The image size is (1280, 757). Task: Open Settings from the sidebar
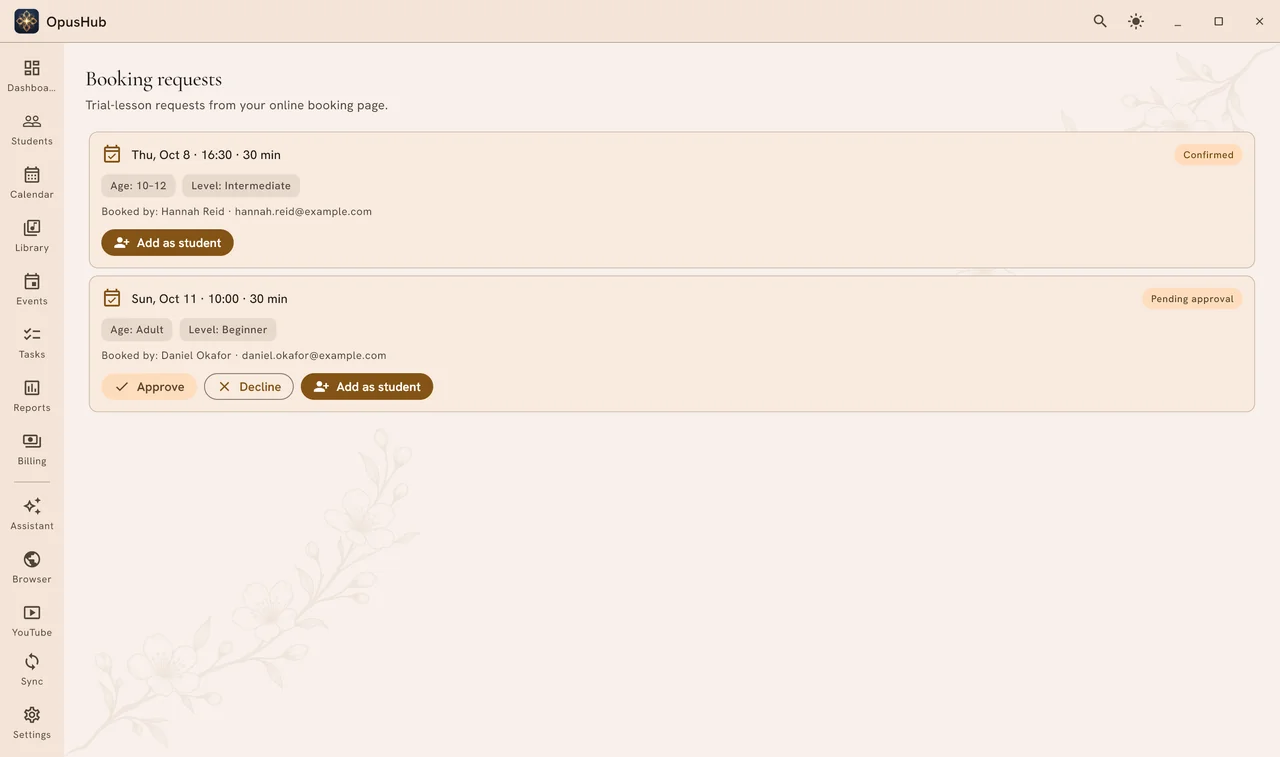click(32, 722)
